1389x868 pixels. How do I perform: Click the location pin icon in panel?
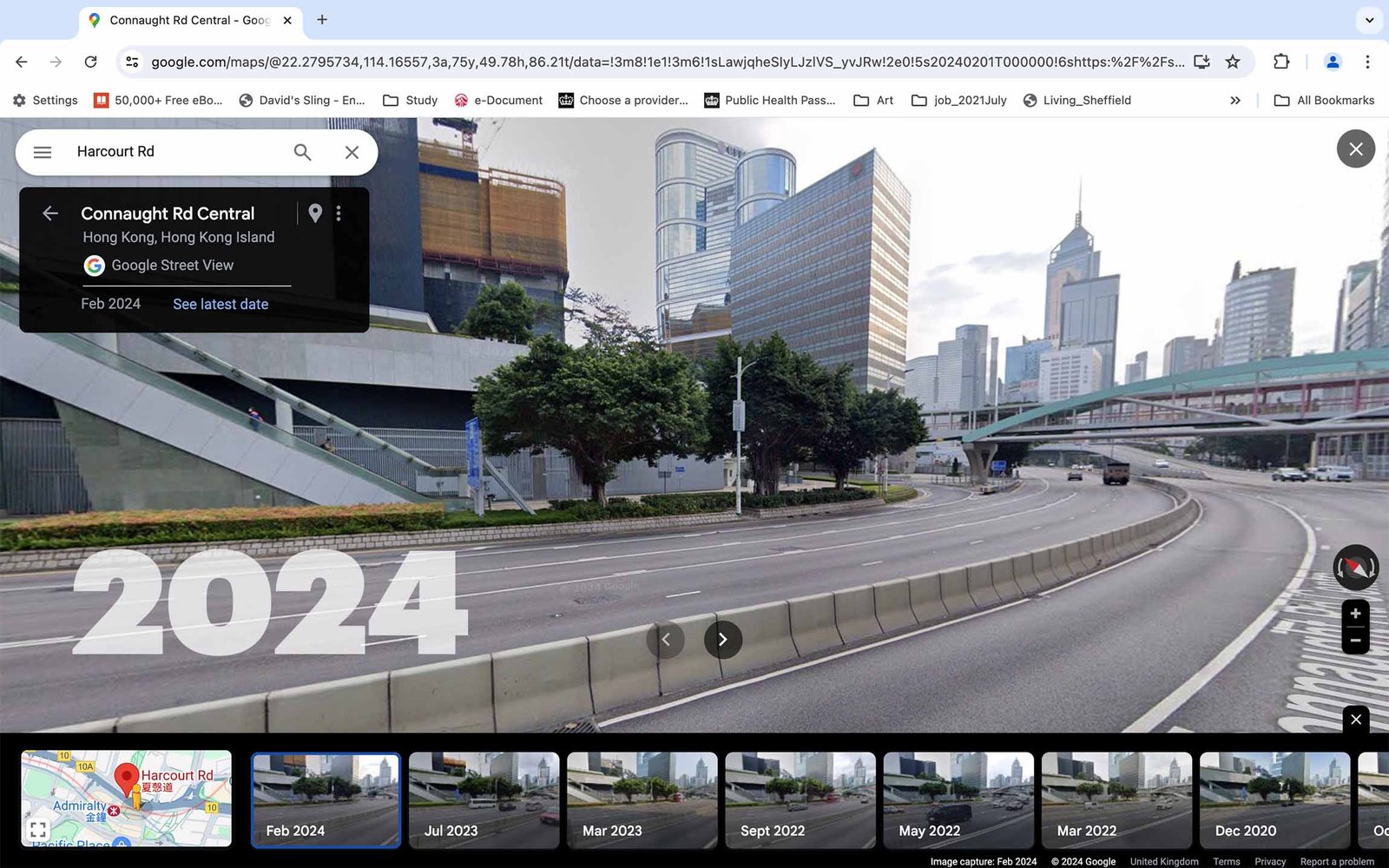point(315,214)
